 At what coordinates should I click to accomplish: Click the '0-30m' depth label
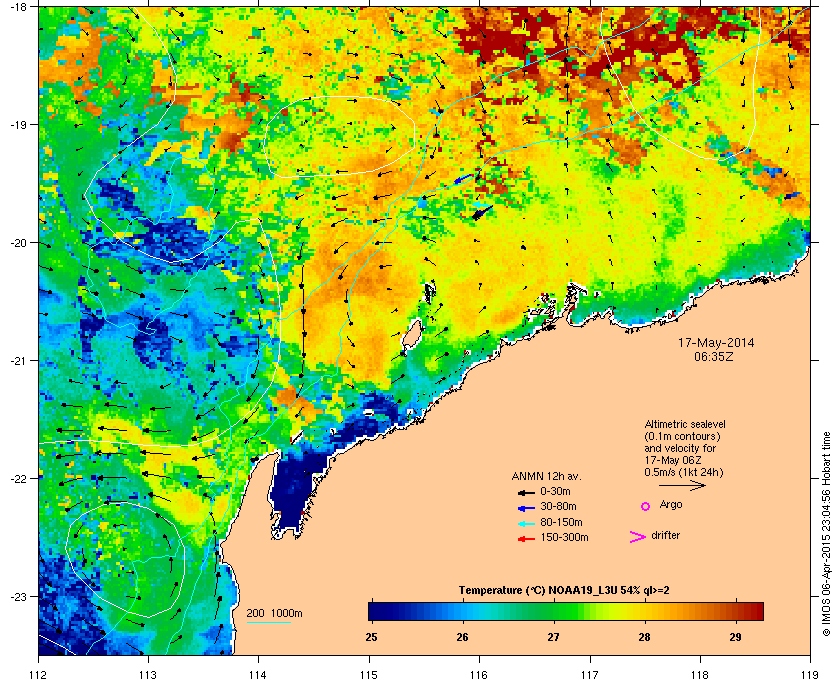tap(555, 491)
